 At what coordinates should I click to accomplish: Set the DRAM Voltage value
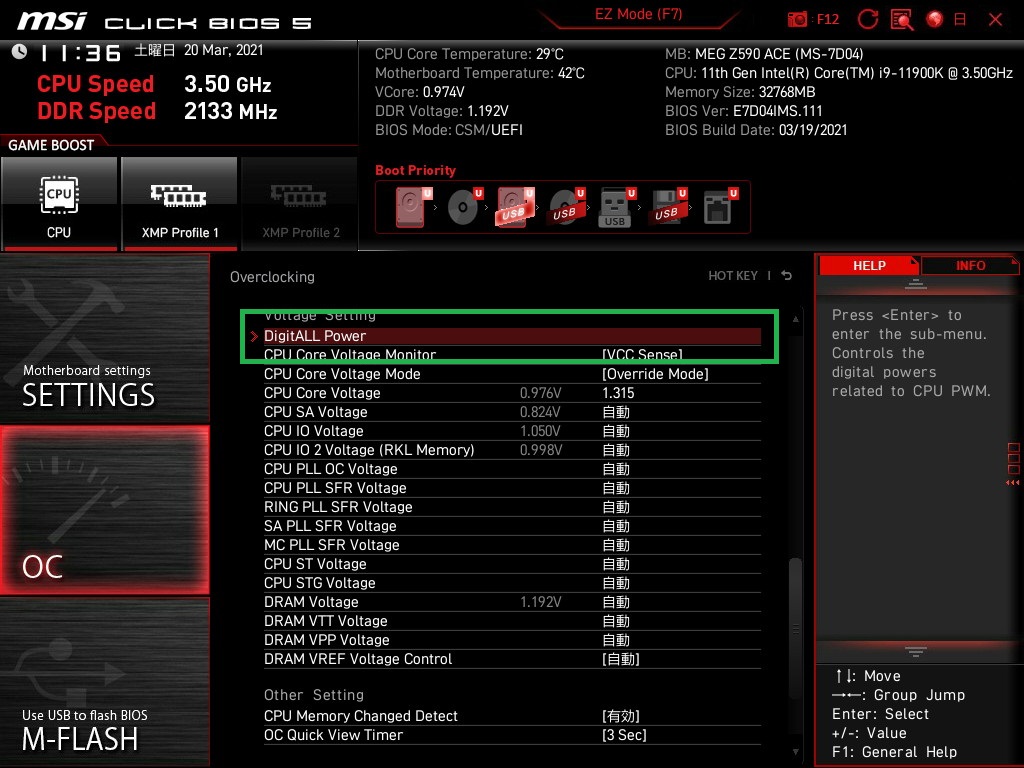coord(616,601)
